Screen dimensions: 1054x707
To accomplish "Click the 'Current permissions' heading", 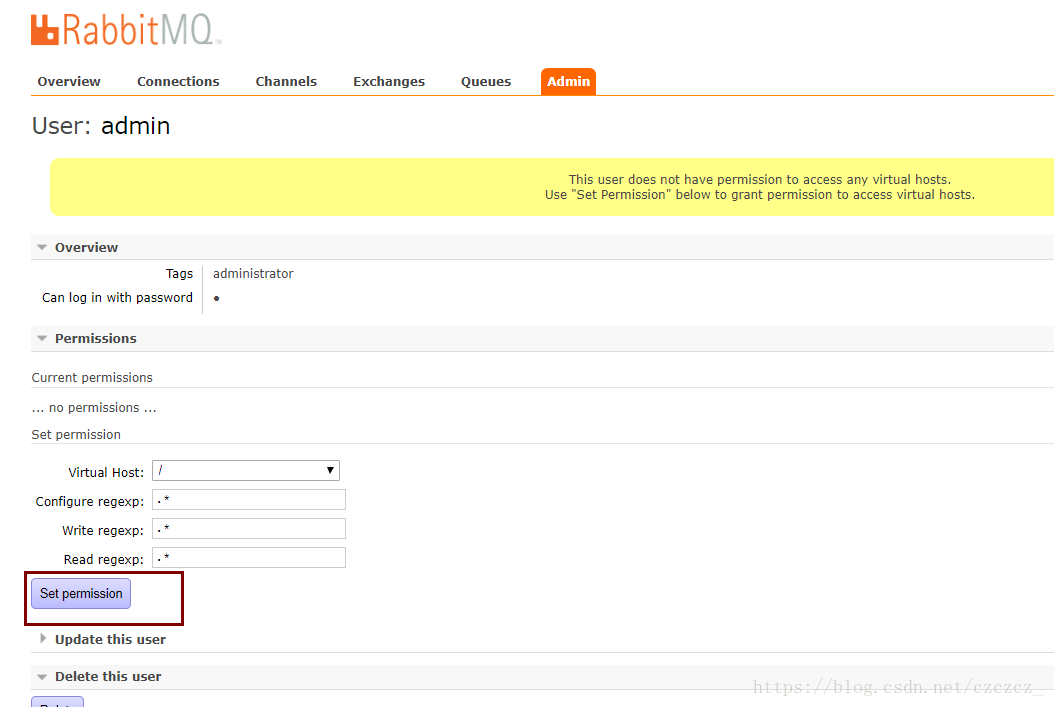I will coord(92,377).
